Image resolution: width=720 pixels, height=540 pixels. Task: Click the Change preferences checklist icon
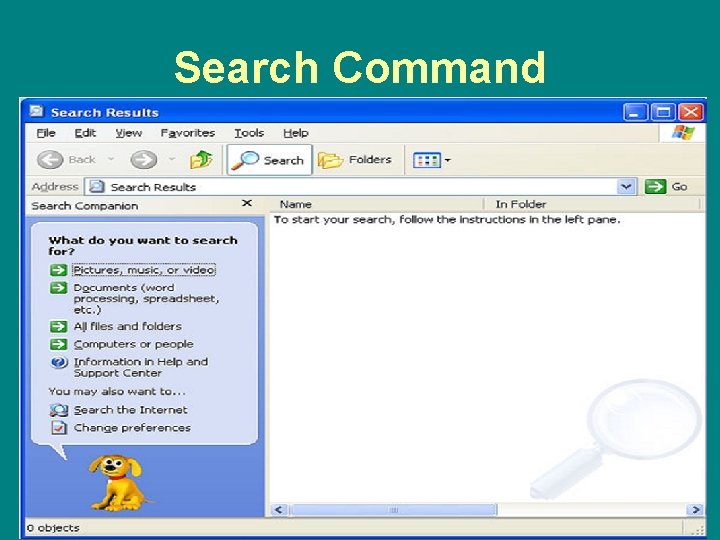point(59,428)
